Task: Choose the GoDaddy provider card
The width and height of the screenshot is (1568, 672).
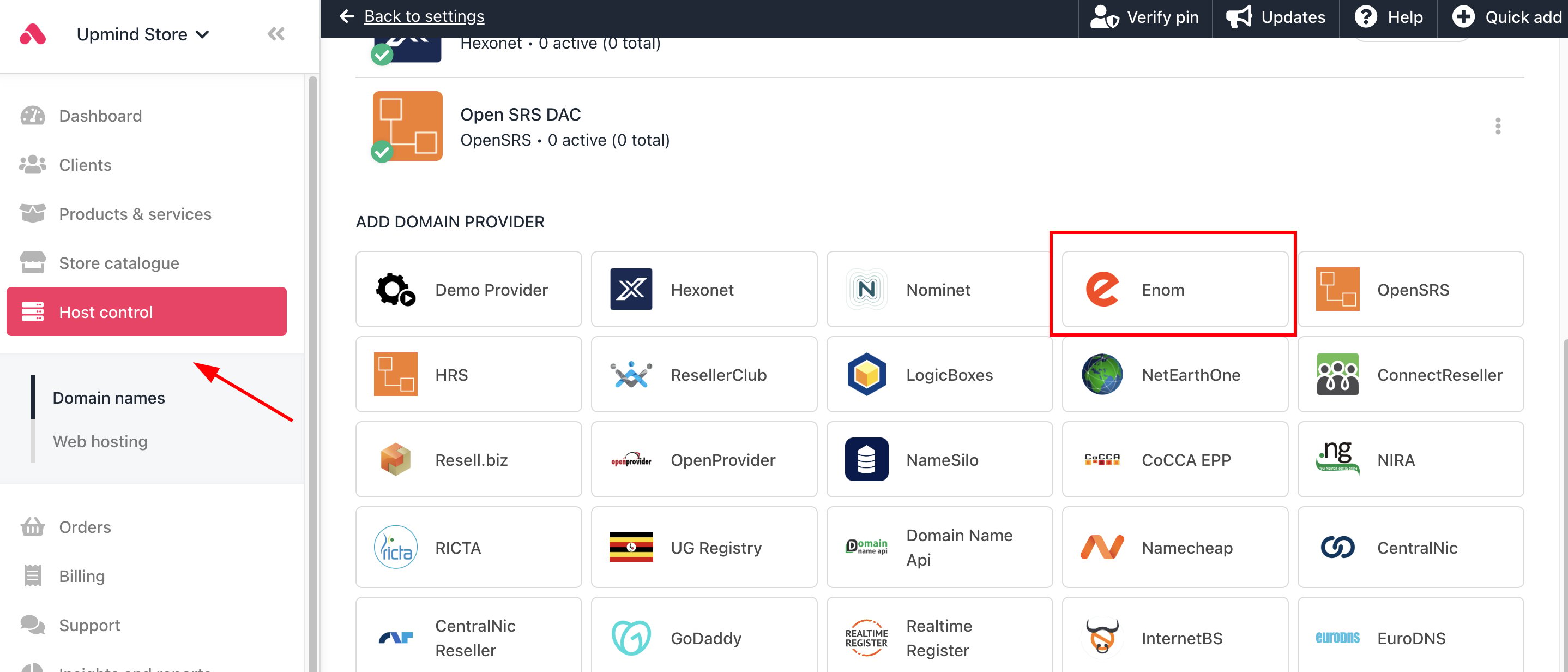Action: point(704,635)
